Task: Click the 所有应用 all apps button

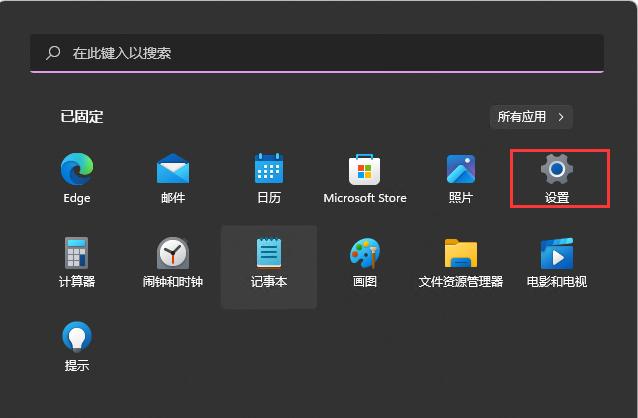Action: pos(531,117)
